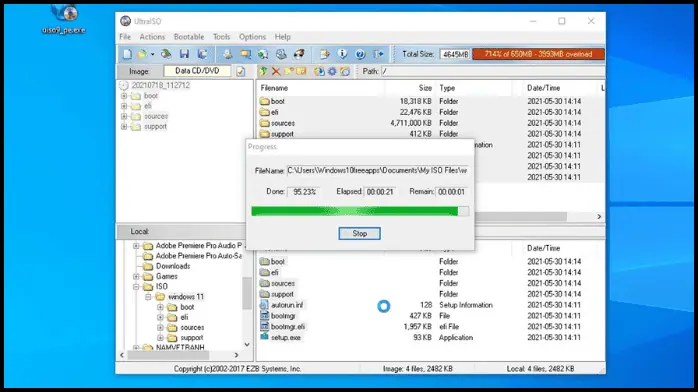
Task: Open the File menu
Action: pyautogui.click(x=125, y=37)
